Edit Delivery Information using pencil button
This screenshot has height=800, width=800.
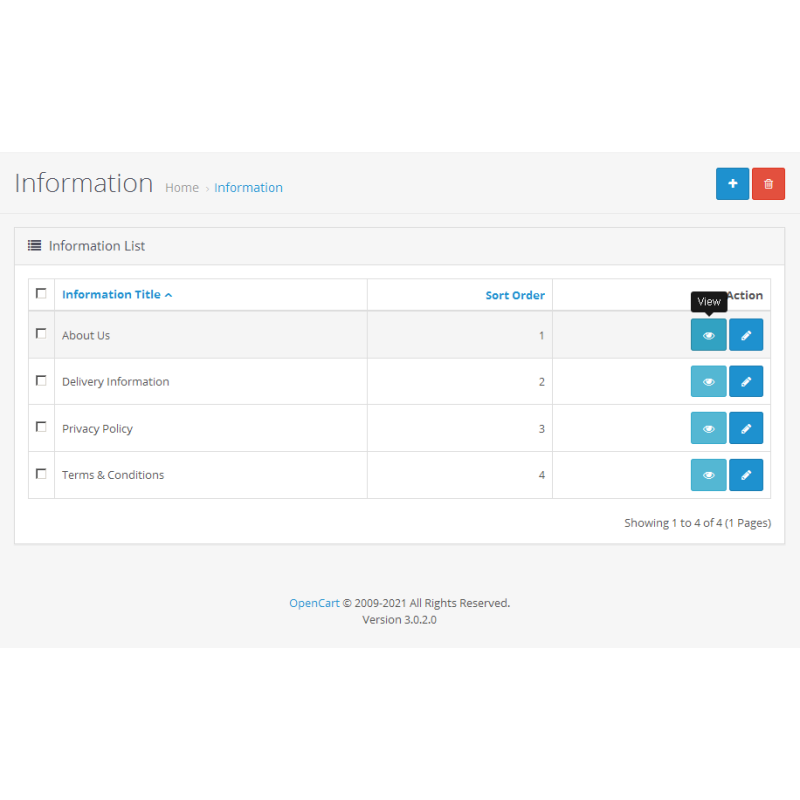coord(746,382)
